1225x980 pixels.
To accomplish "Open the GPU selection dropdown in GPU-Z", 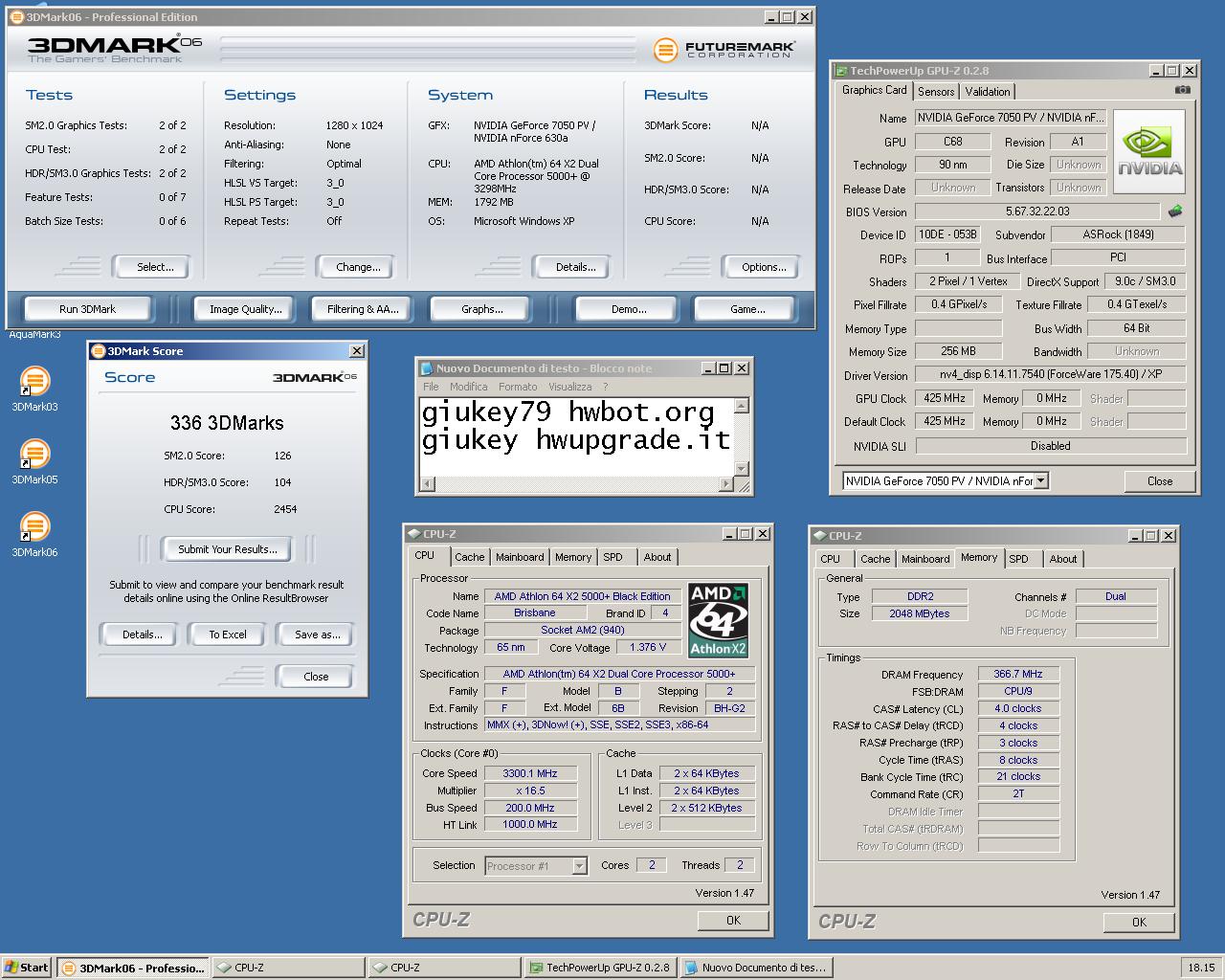I will [1040, 480].
